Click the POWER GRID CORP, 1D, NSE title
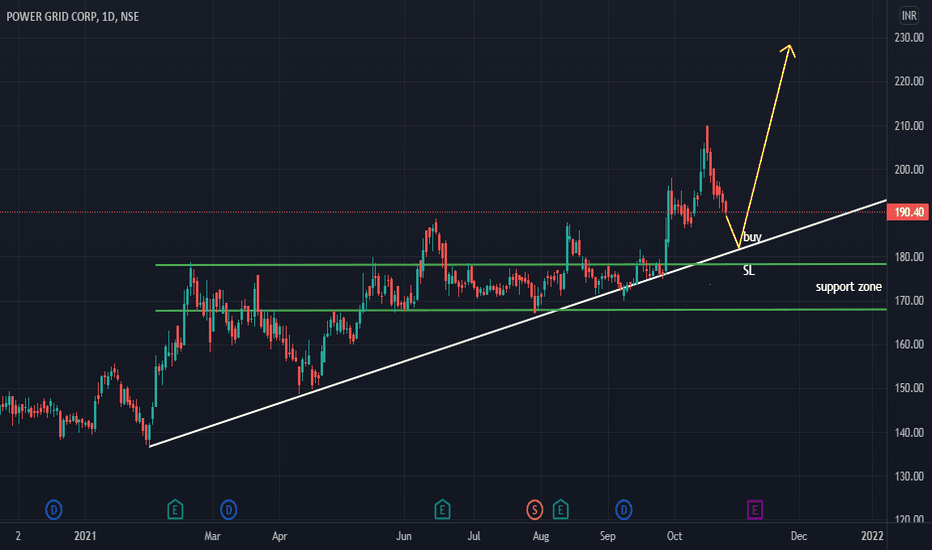 (x=73, y=17)
